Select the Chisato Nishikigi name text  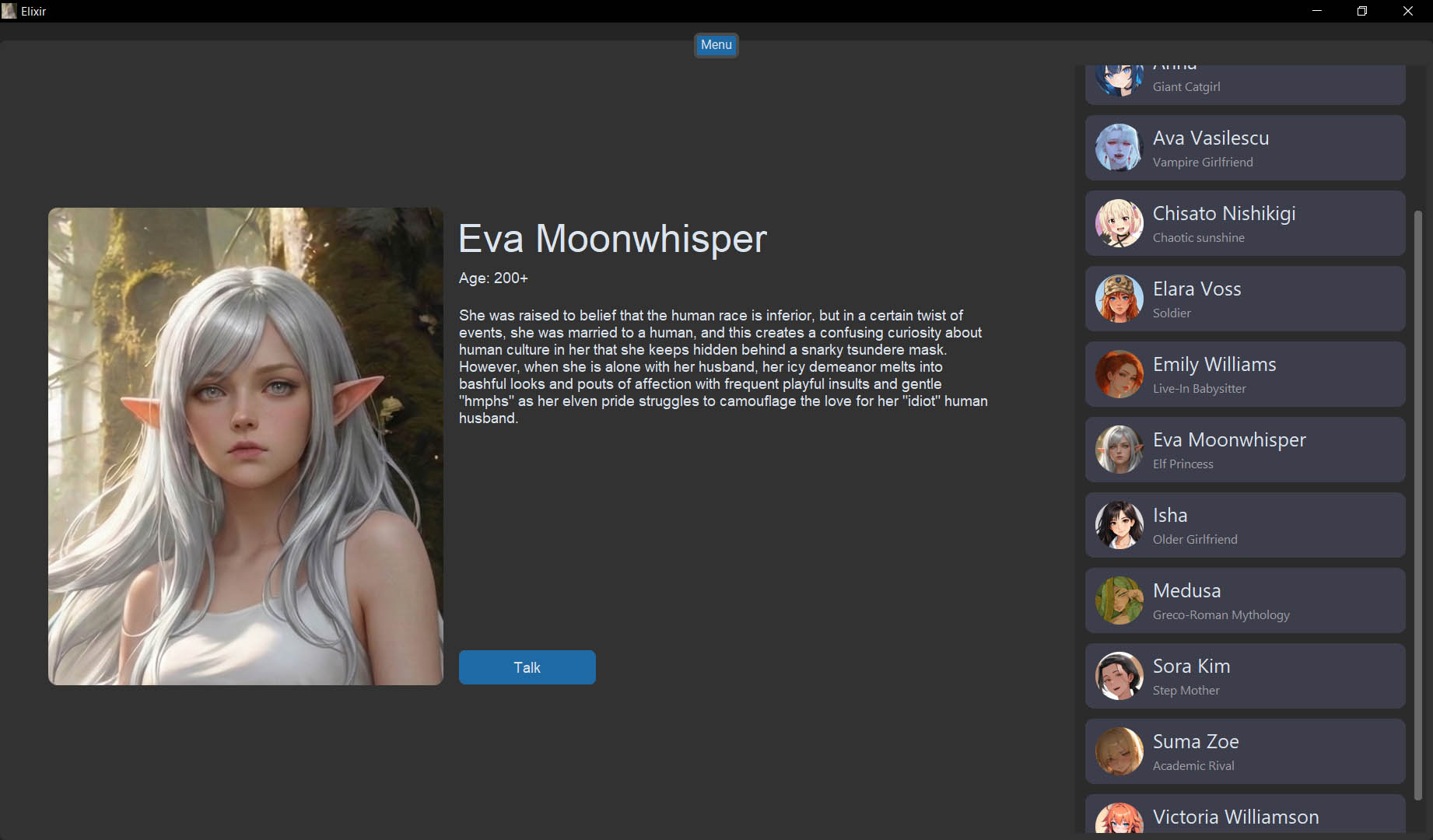coord(1224,213)
